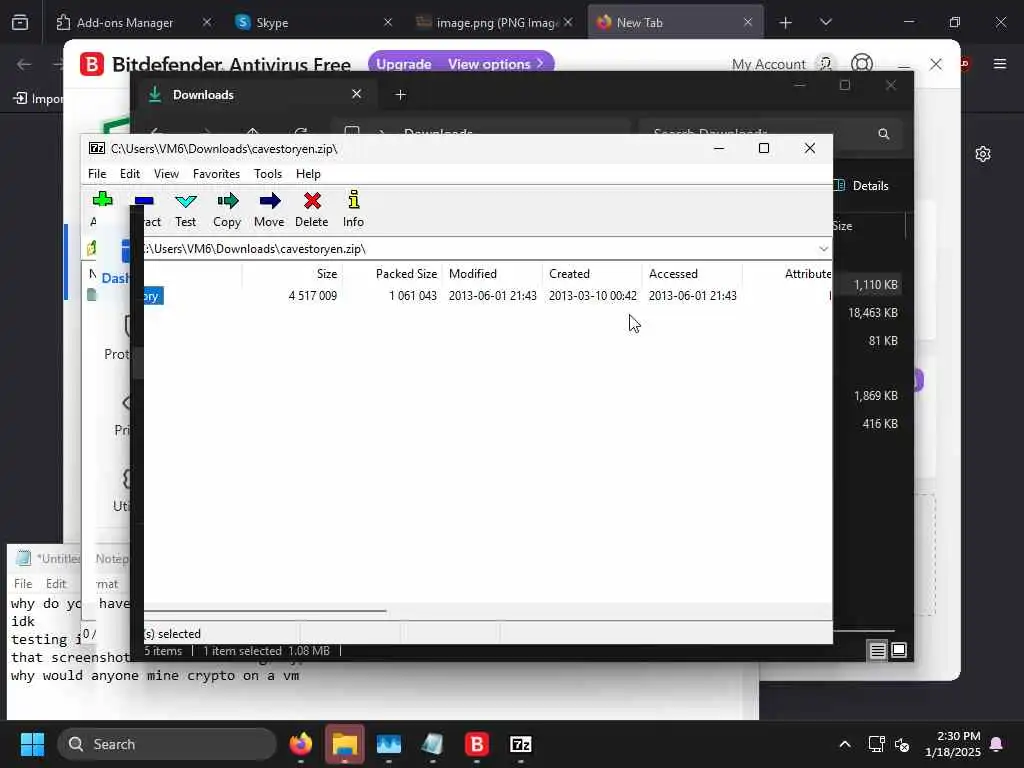The width and height of the screenshot is (1024, 768).
Task: Open a new tab in File Explorer Downloads window
Action: pos(400,95)
